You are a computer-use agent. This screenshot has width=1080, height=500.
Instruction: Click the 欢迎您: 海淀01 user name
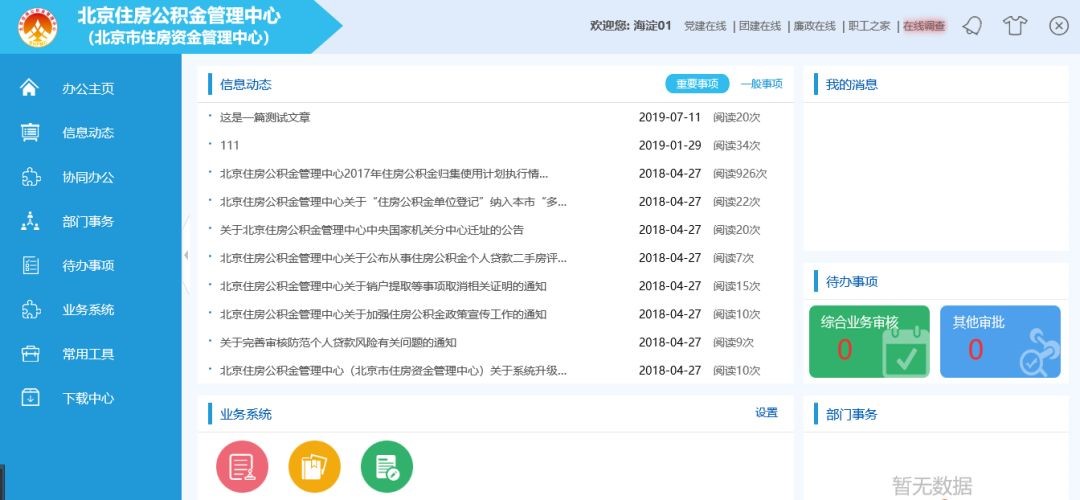(630, 26)
